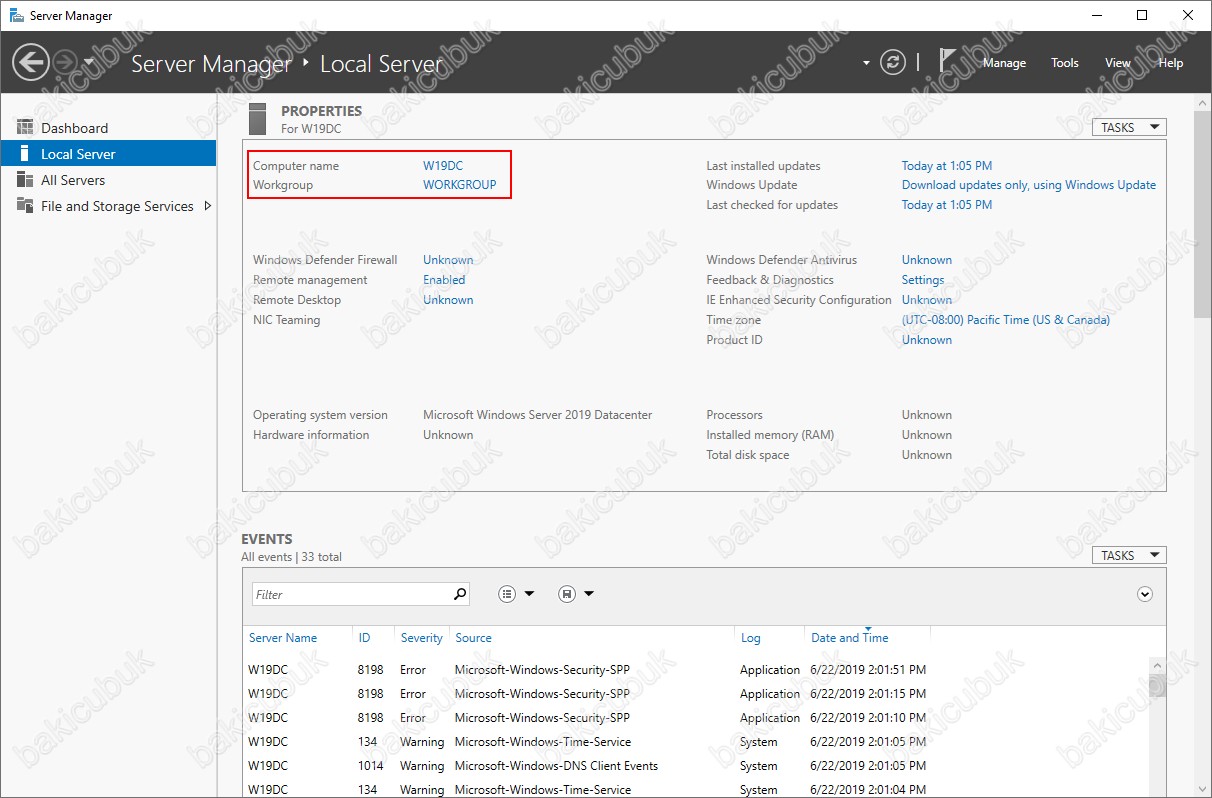Viewport: 1212px width, 798px height.
Task: Click Remote management Enabled link
Action: point(444,280)
